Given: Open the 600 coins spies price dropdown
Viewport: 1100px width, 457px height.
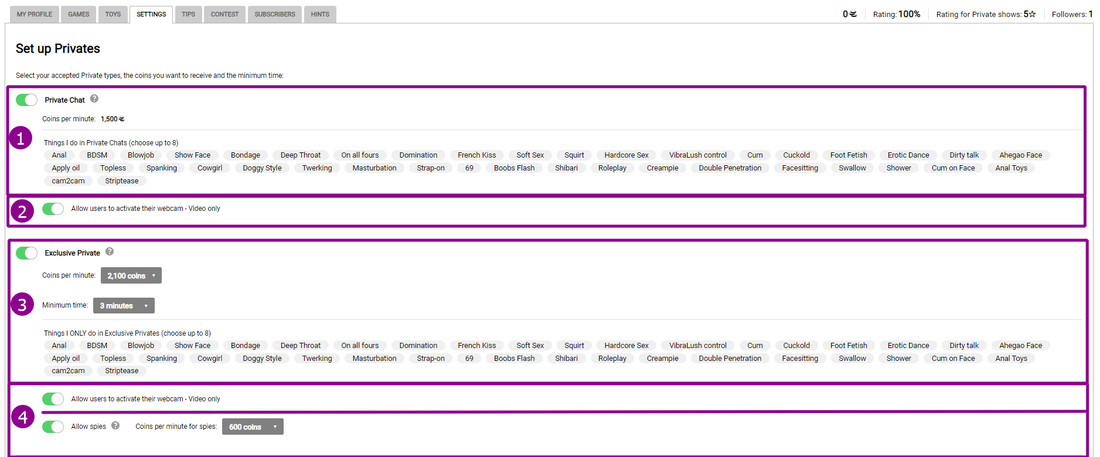Looking at the screenshot, I should click(x=251, y=427).
